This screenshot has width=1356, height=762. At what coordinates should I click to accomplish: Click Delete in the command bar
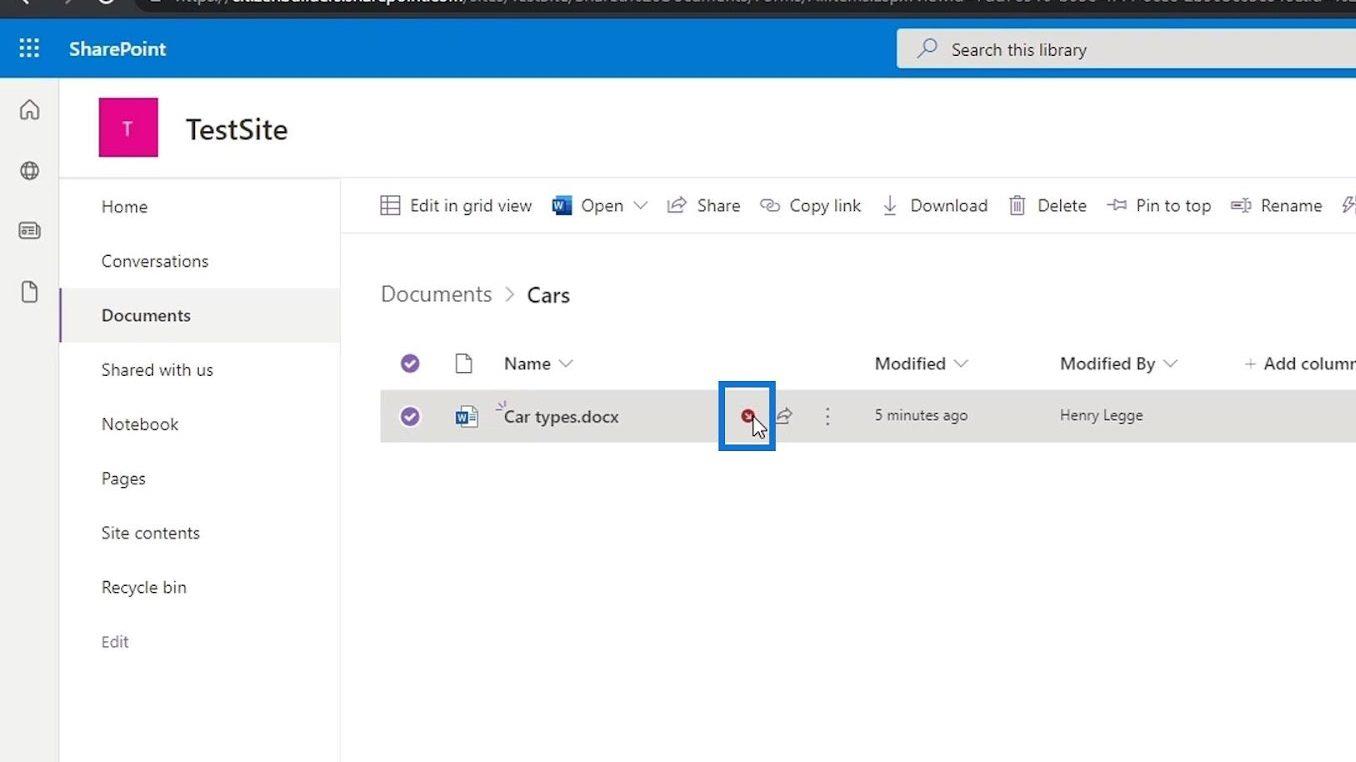(x=1047, y=205)
